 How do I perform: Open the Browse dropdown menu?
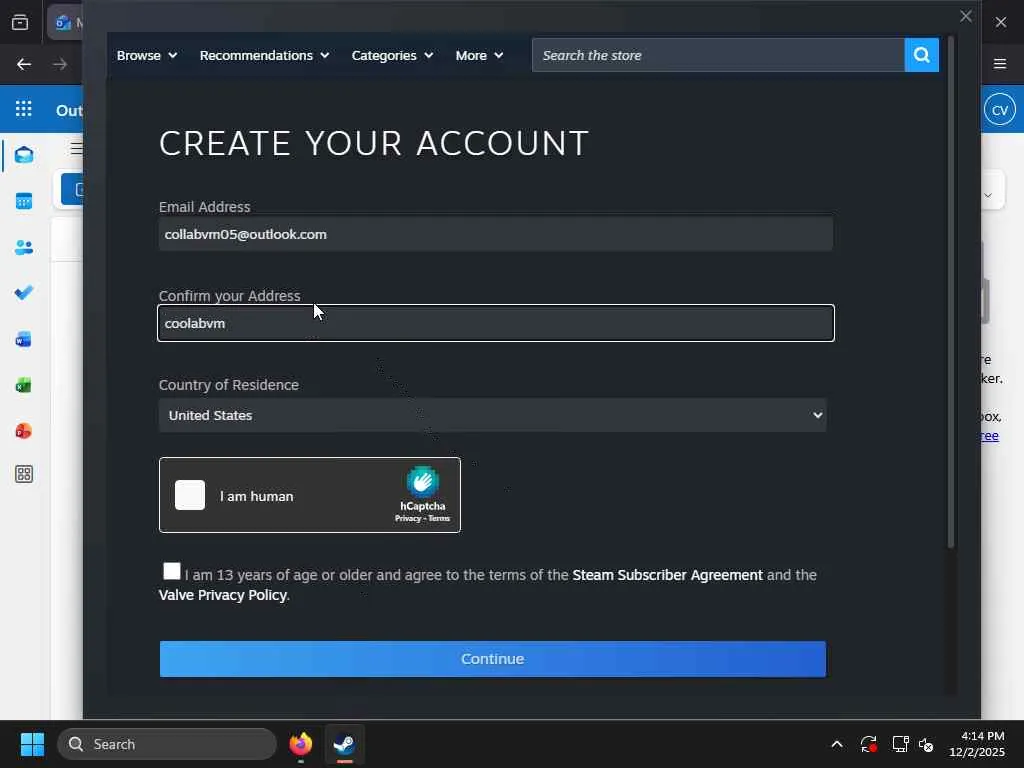point(147,56)
